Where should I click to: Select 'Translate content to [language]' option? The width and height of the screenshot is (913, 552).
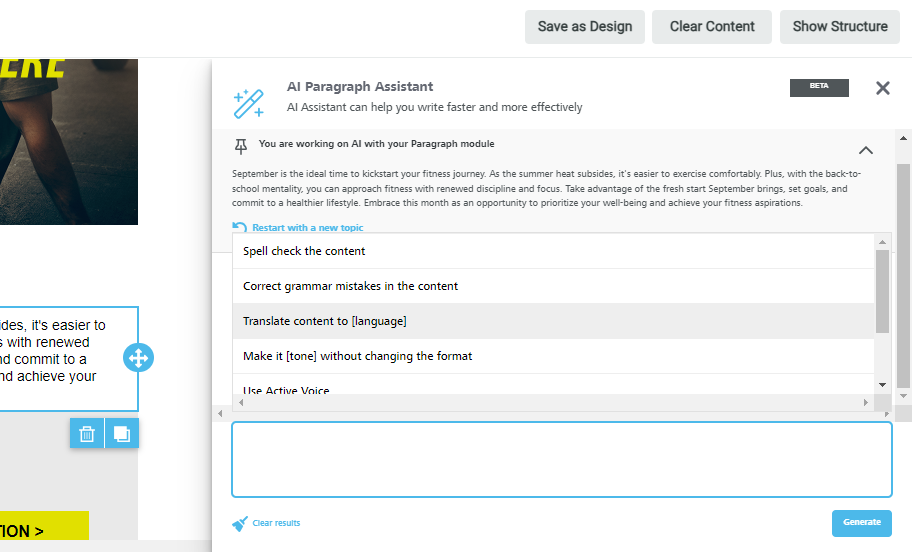coord(324,321)
